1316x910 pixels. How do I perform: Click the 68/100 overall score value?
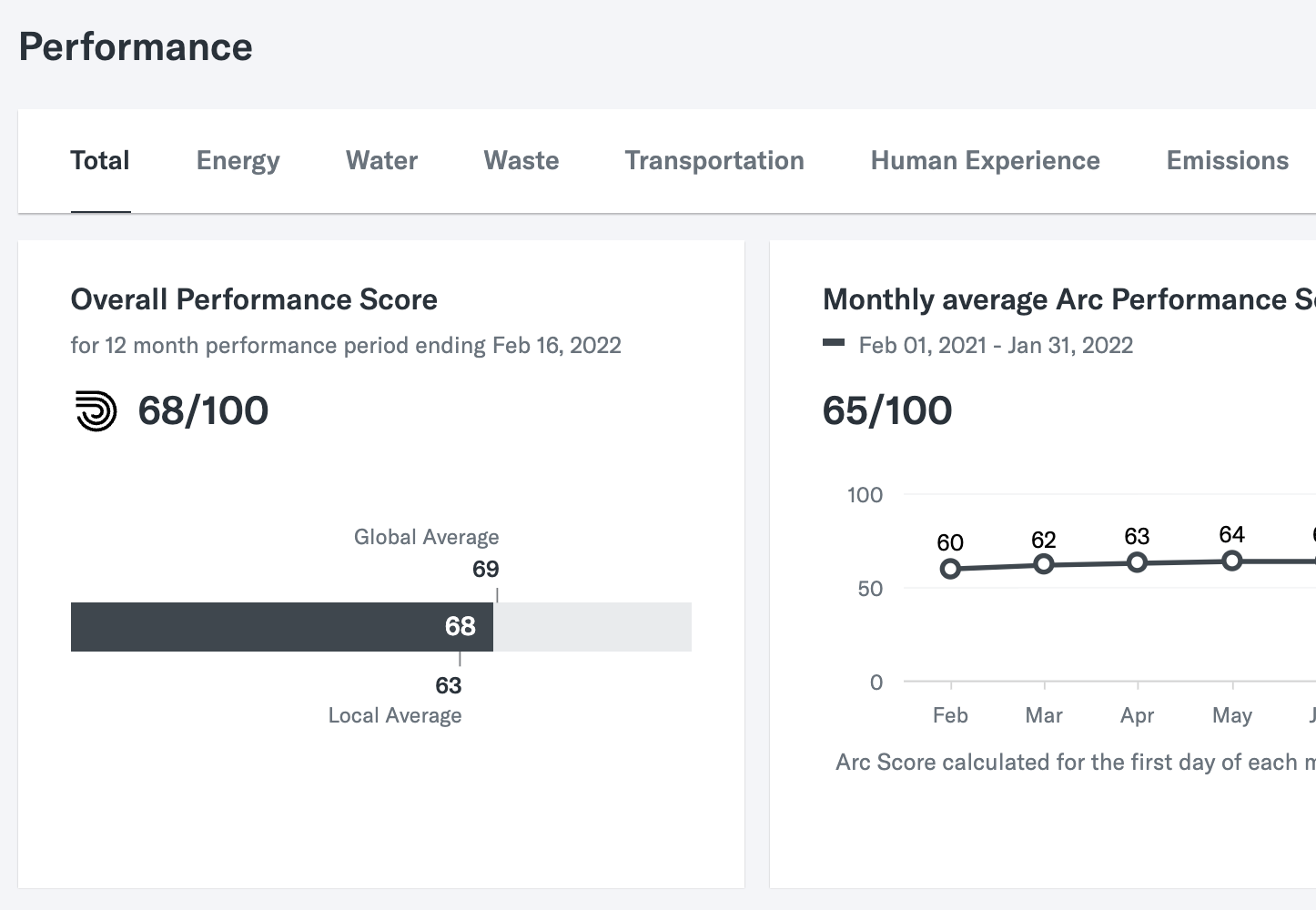203,410
